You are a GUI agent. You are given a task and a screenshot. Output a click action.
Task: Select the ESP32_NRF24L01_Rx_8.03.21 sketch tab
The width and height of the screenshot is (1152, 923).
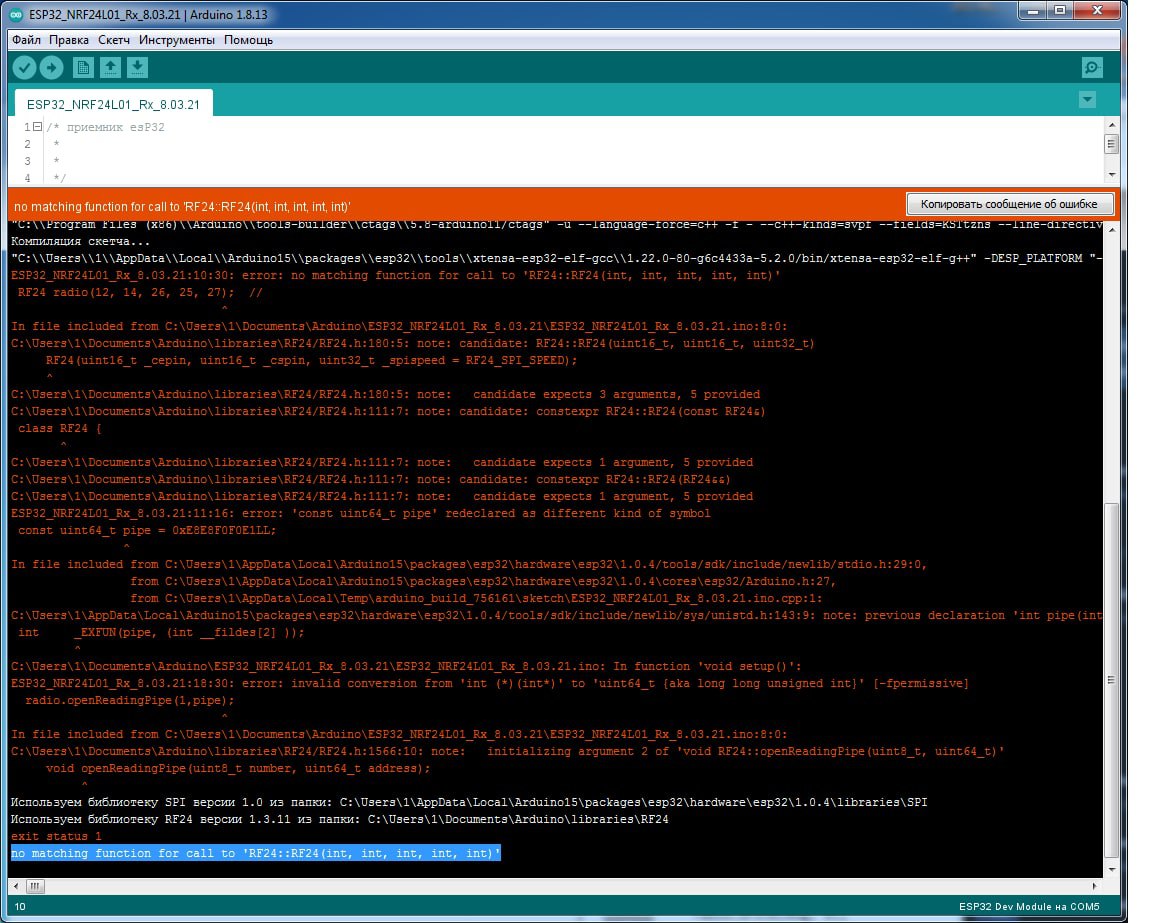coord(113,104)
